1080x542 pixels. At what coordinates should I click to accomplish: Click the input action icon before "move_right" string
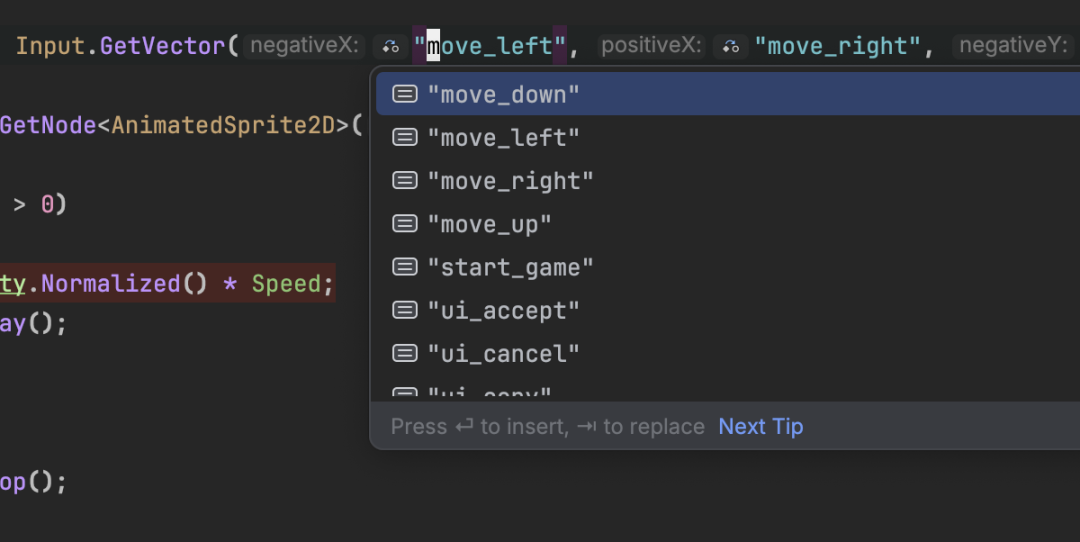[731, 46]
